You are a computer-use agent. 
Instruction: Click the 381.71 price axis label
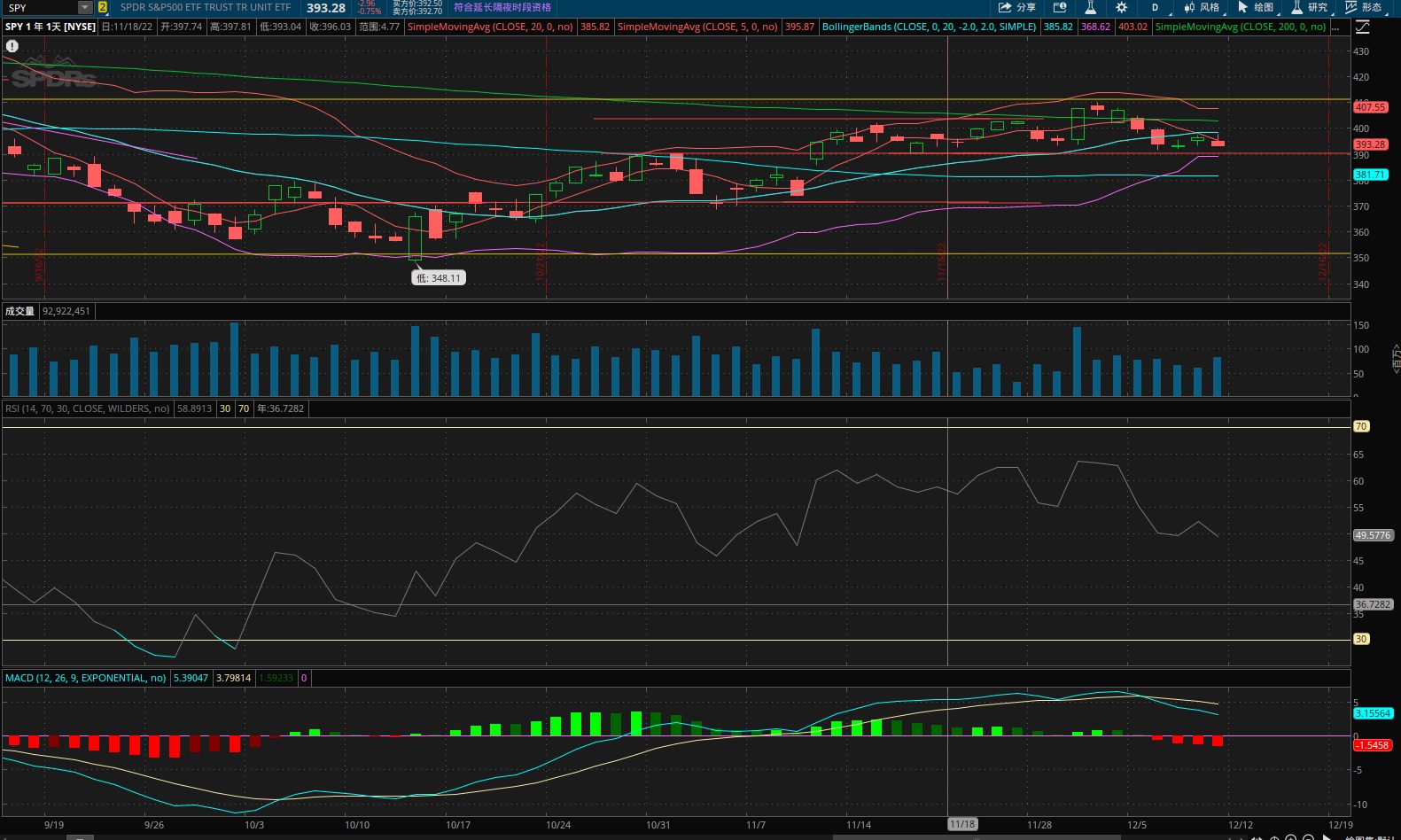[1370, 175]
